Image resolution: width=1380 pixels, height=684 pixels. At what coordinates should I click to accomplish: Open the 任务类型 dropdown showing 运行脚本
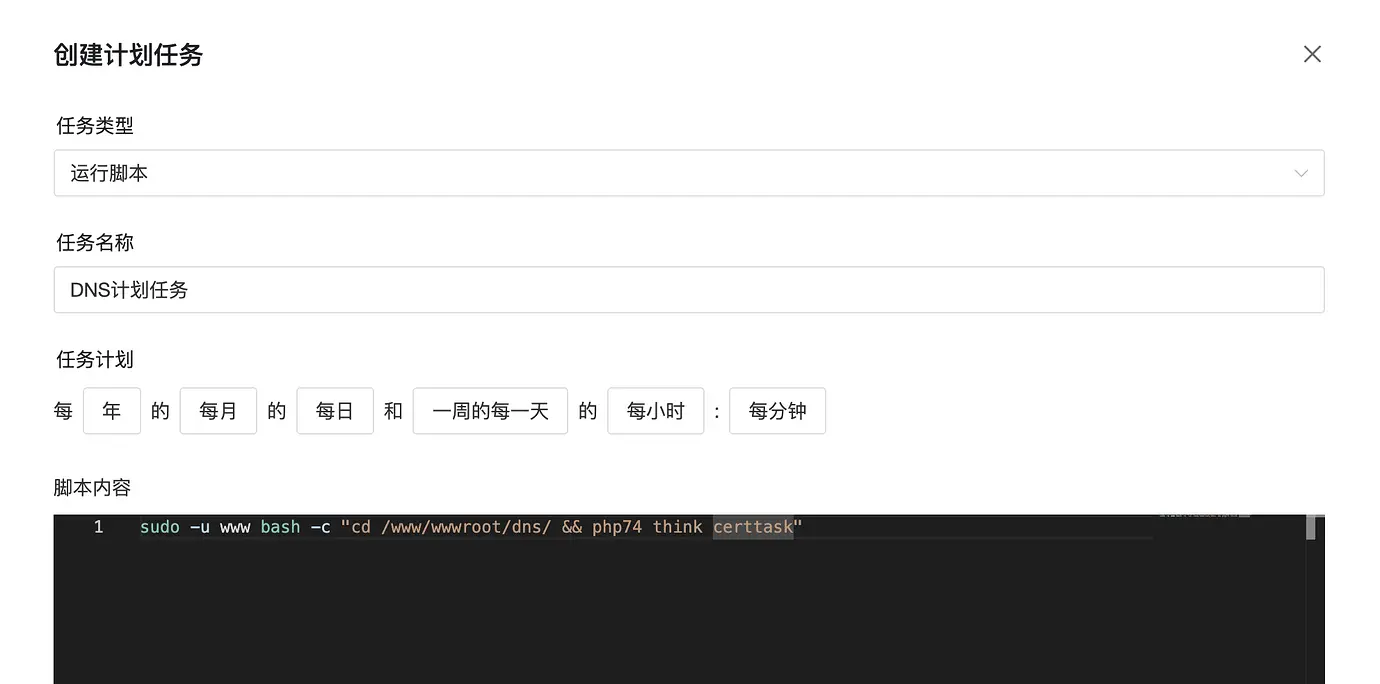[689, 173]
